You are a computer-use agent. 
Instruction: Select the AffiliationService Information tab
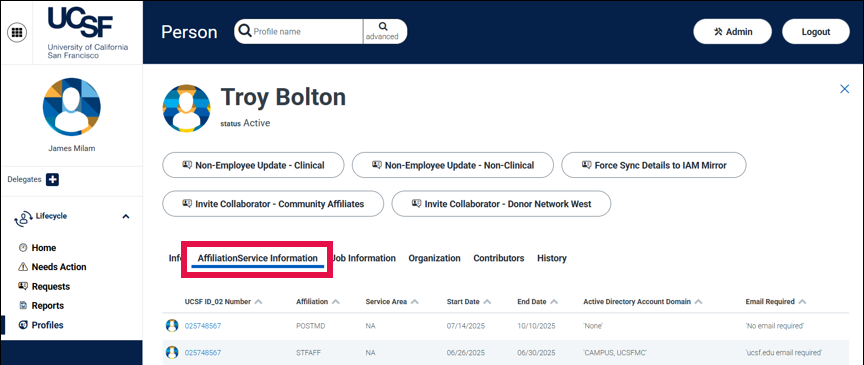tap(257, 258)
